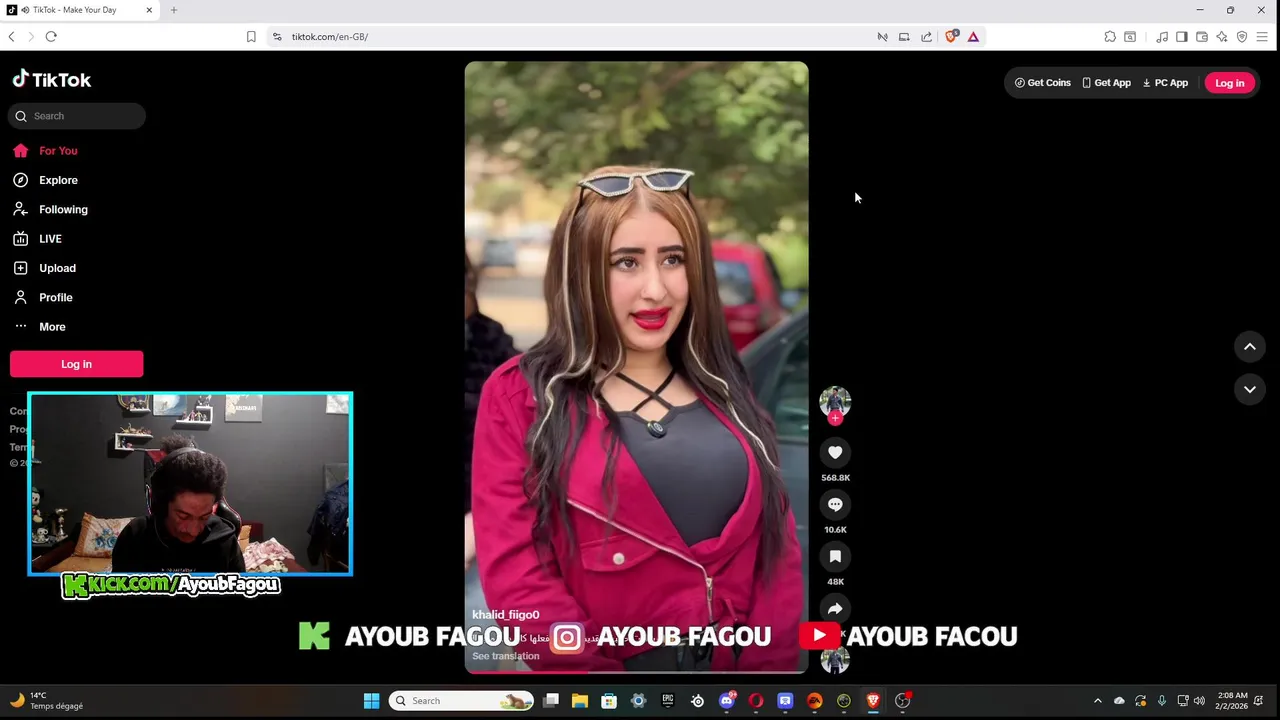Open the weather widget showing 14°C

click(x=48, y=701)
